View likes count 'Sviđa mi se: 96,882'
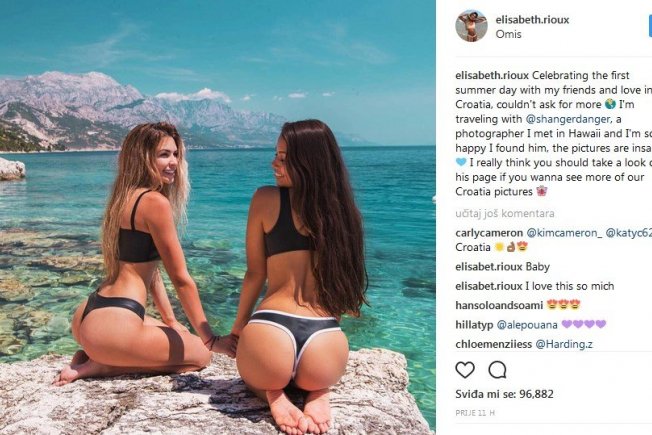Screen dimensions: 652x435 tap(504, 394)
